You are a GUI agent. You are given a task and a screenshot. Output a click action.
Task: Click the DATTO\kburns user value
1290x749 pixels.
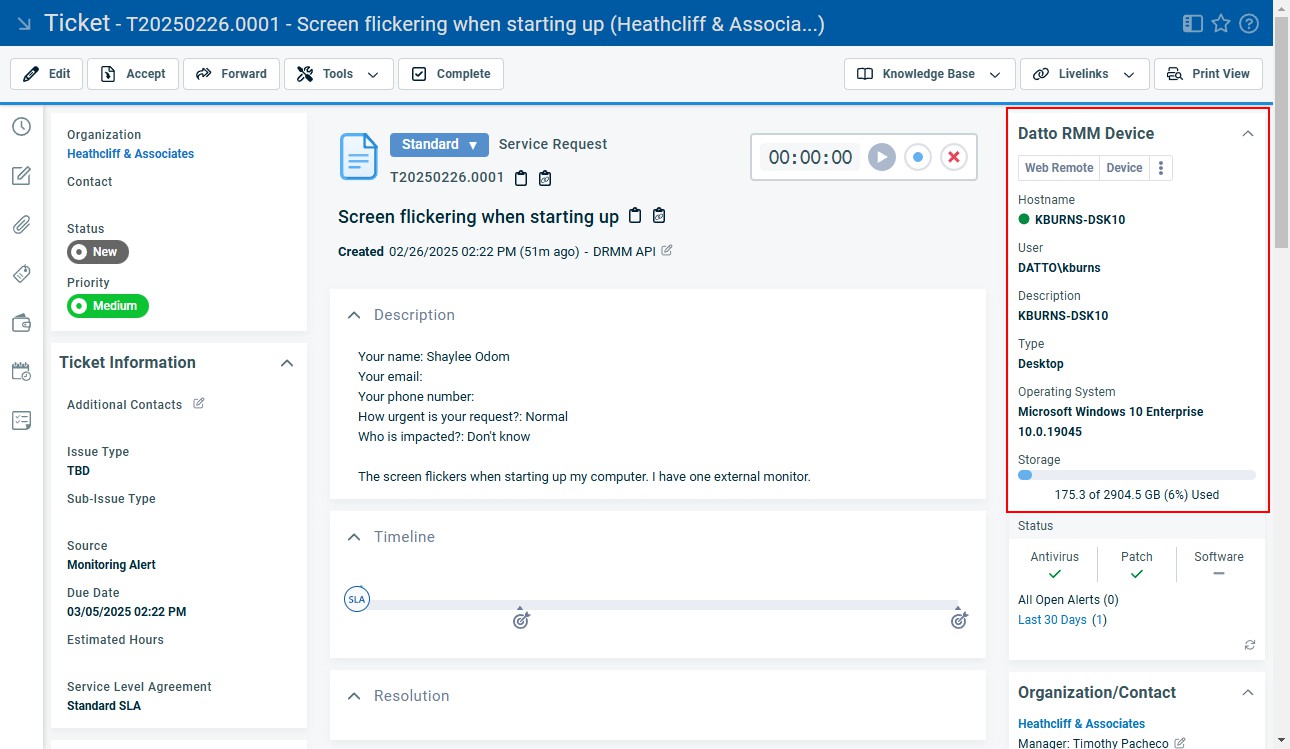tap(1059, 268)
